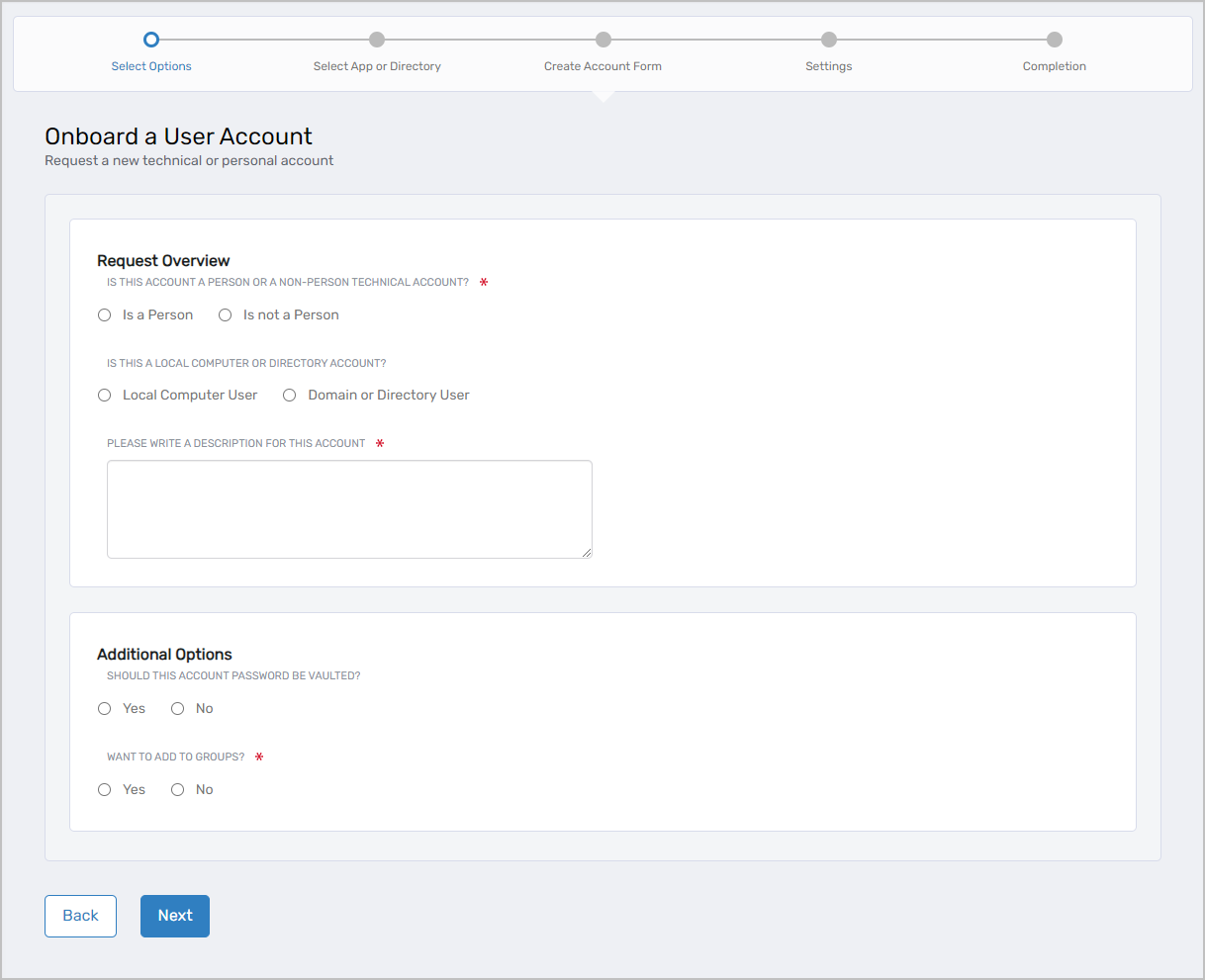Enable Yes under Want to Add to Groups
Image resolution: width=1205 pixels, height=980 pixels.
pos(104,789)
